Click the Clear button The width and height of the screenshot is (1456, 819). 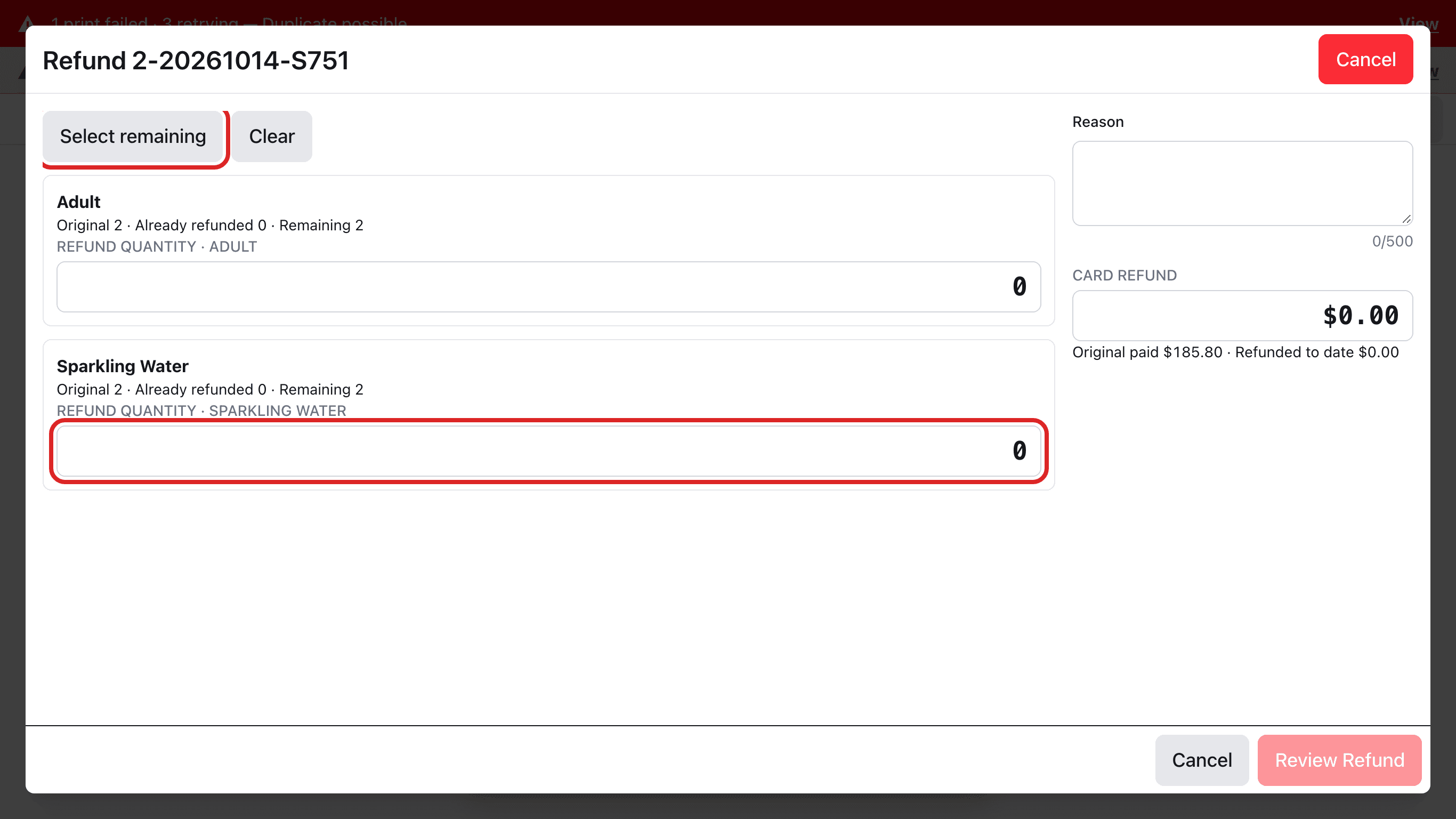[272, 136]
